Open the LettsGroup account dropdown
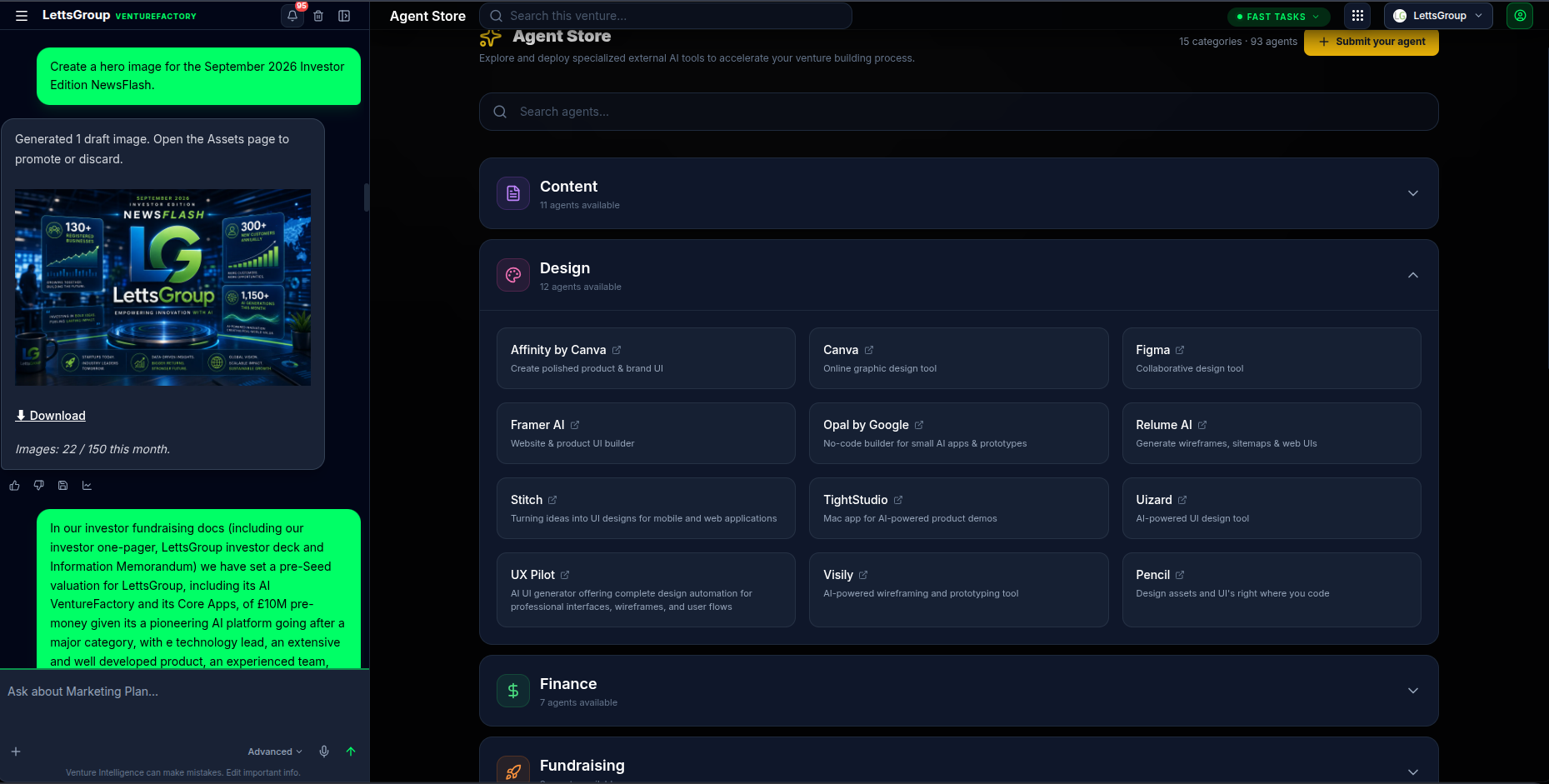The image size is (1549, 784). pyautogui.click(x=1438, y=16)
